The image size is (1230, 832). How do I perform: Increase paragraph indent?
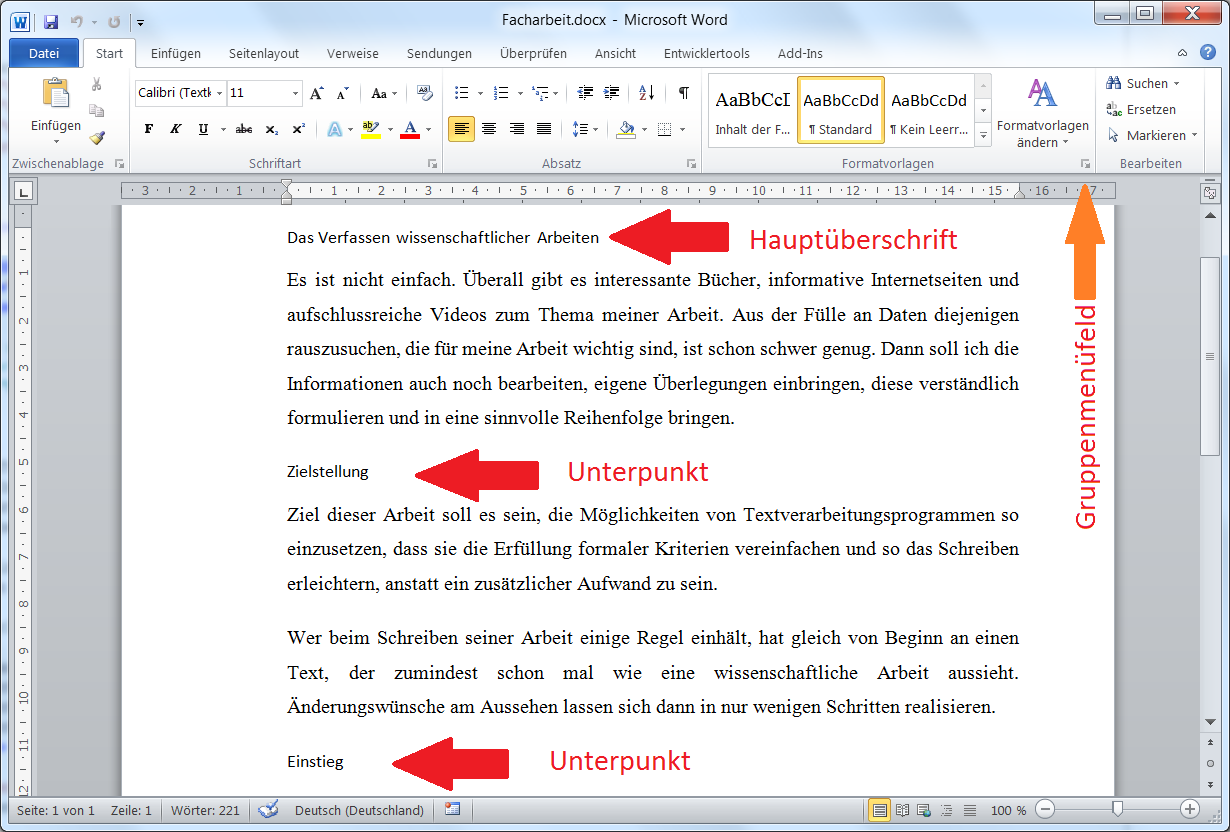[x=612, y=93]
